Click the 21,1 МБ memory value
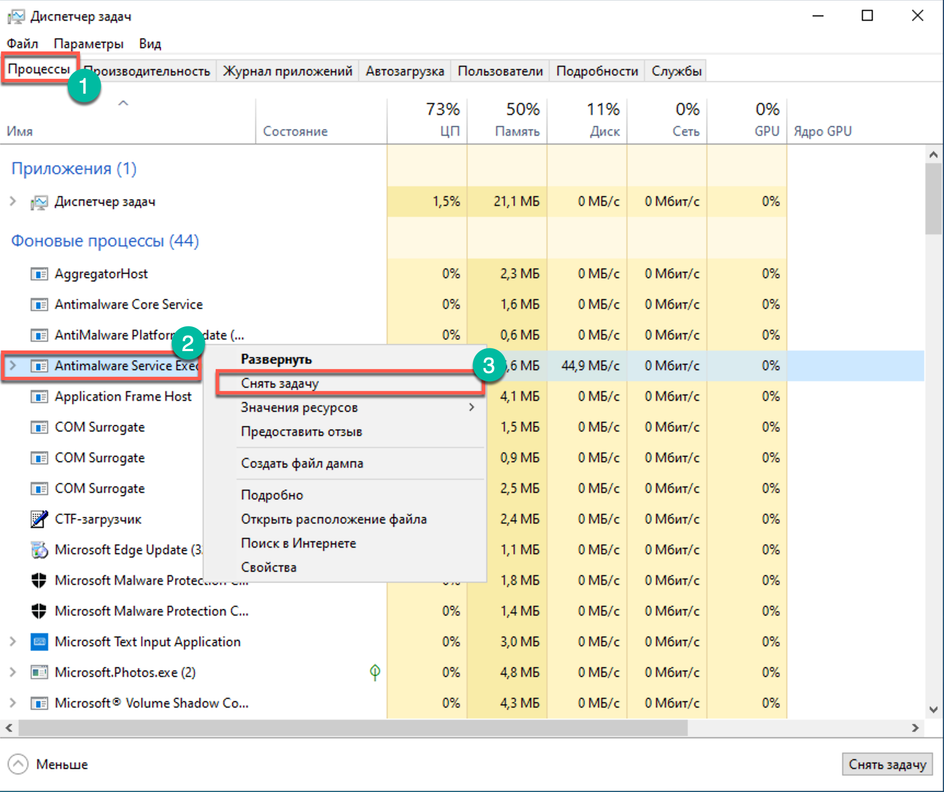Screen dimensions: 944x792 tap(517, 201)
